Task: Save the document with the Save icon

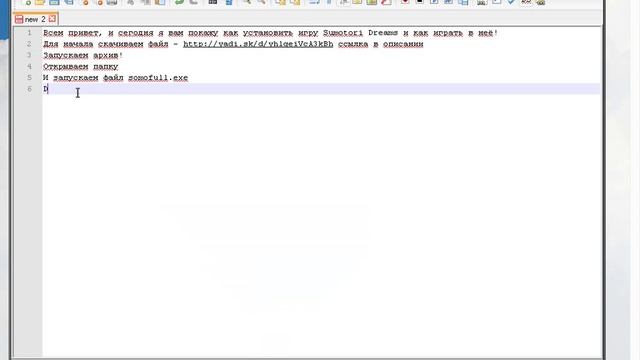Action: coord(54,2)
